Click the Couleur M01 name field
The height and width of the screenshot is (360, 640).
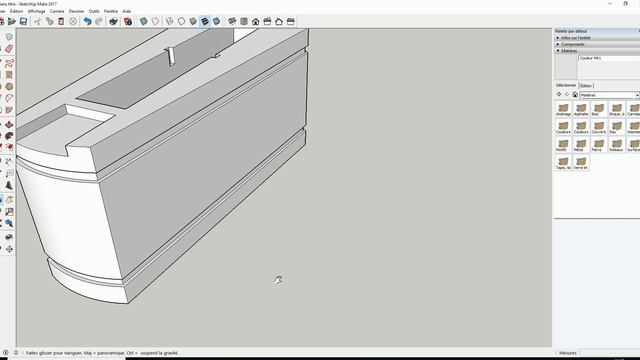609,58
